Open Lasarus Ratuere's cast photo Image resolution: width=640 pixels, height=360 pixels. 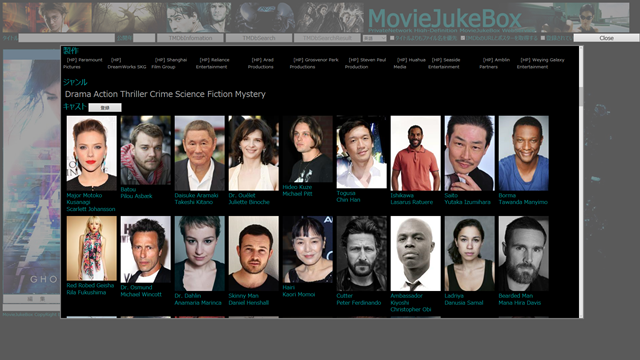pos(416,153)
